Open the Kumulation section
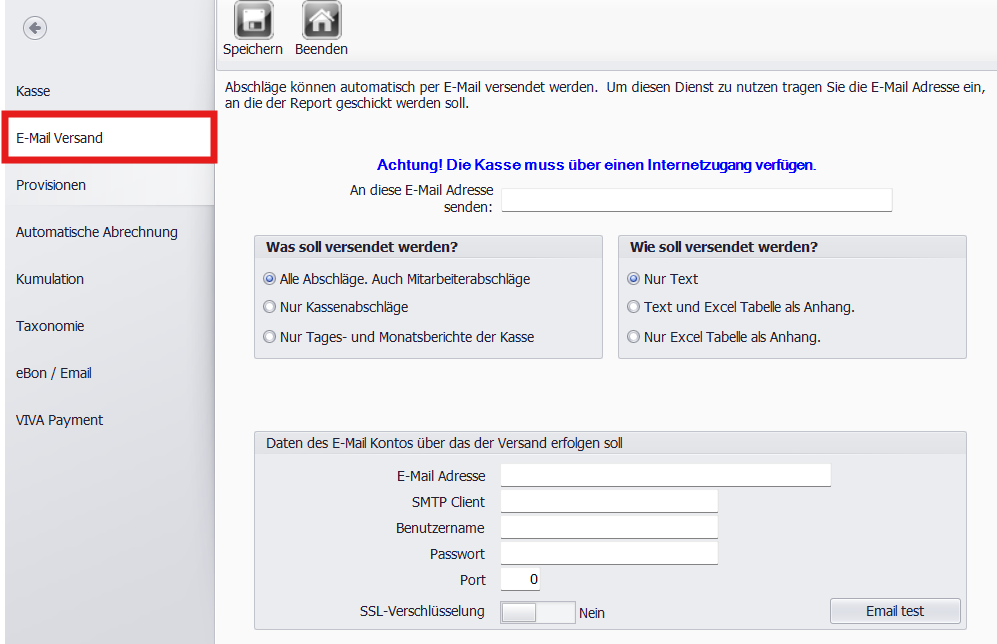 [x=109, y=279]
